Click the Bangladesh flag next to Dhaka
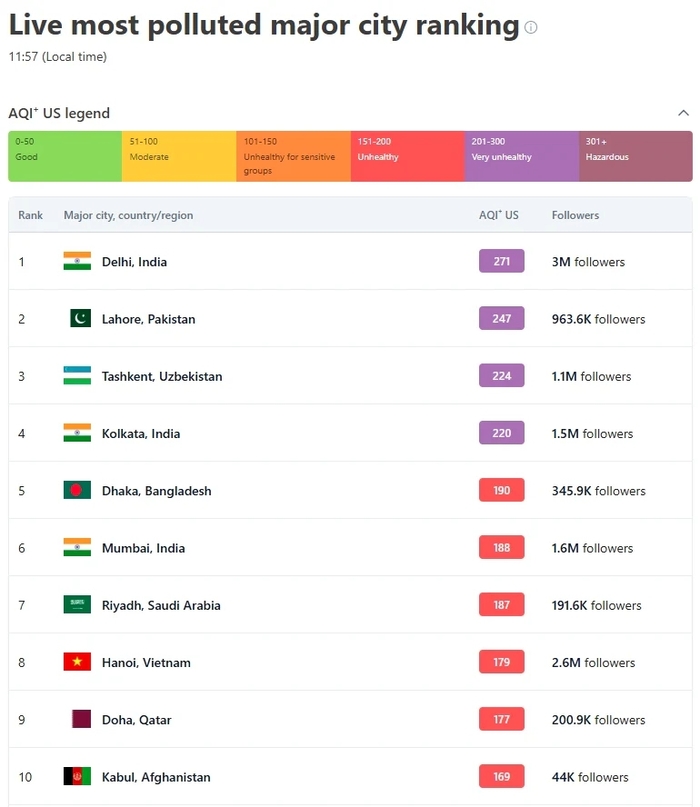Viewport: 700px width, 807px height. [x=77, y=490]
